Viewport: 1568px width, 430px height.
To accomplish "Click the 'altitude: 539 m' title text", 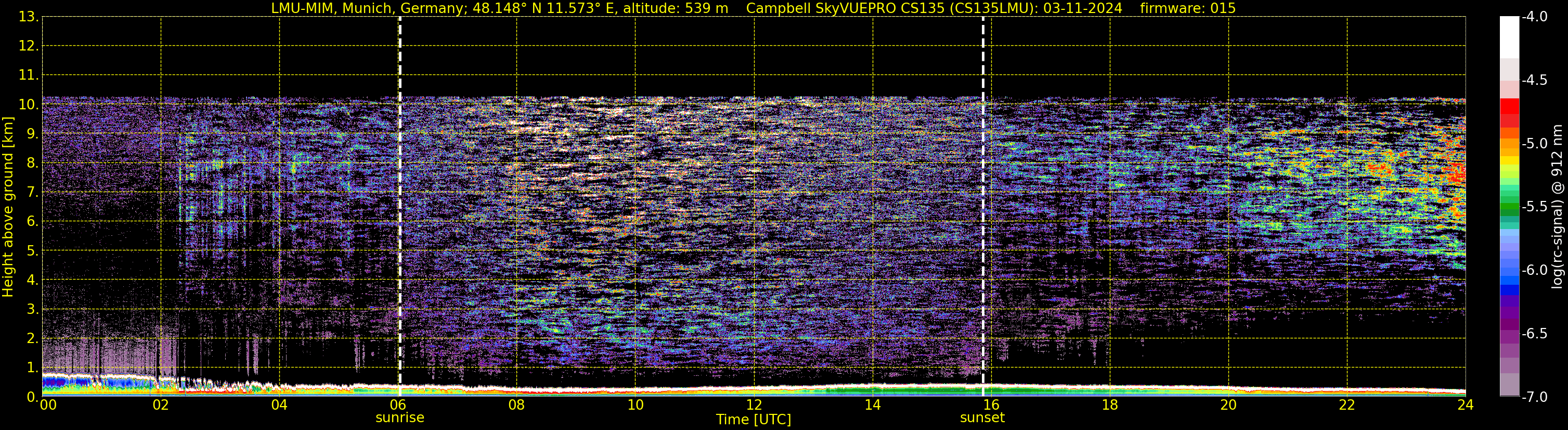I will coord(676,8).
